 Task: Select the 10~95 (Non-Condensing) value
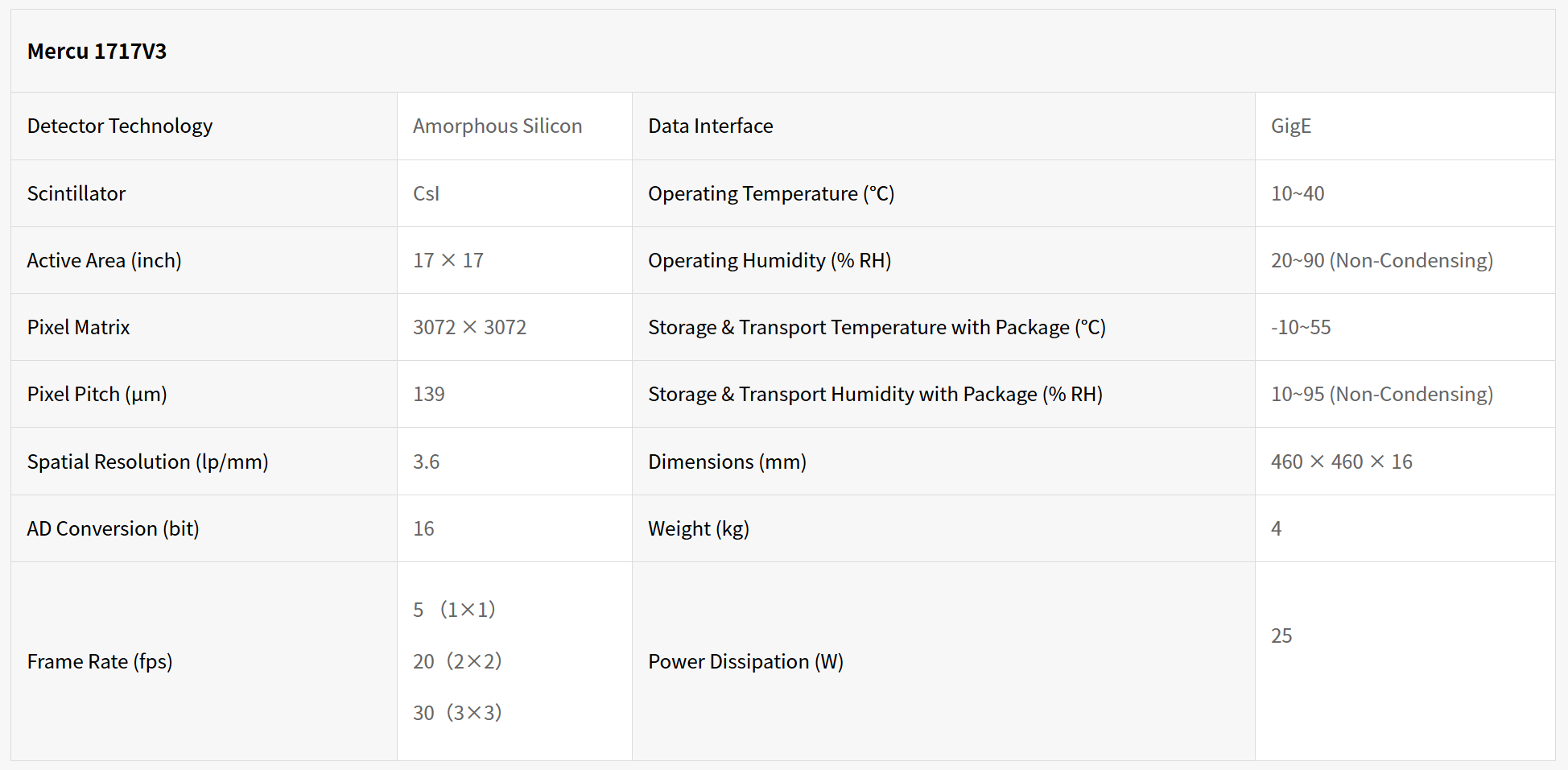[x=1381, y=395]
